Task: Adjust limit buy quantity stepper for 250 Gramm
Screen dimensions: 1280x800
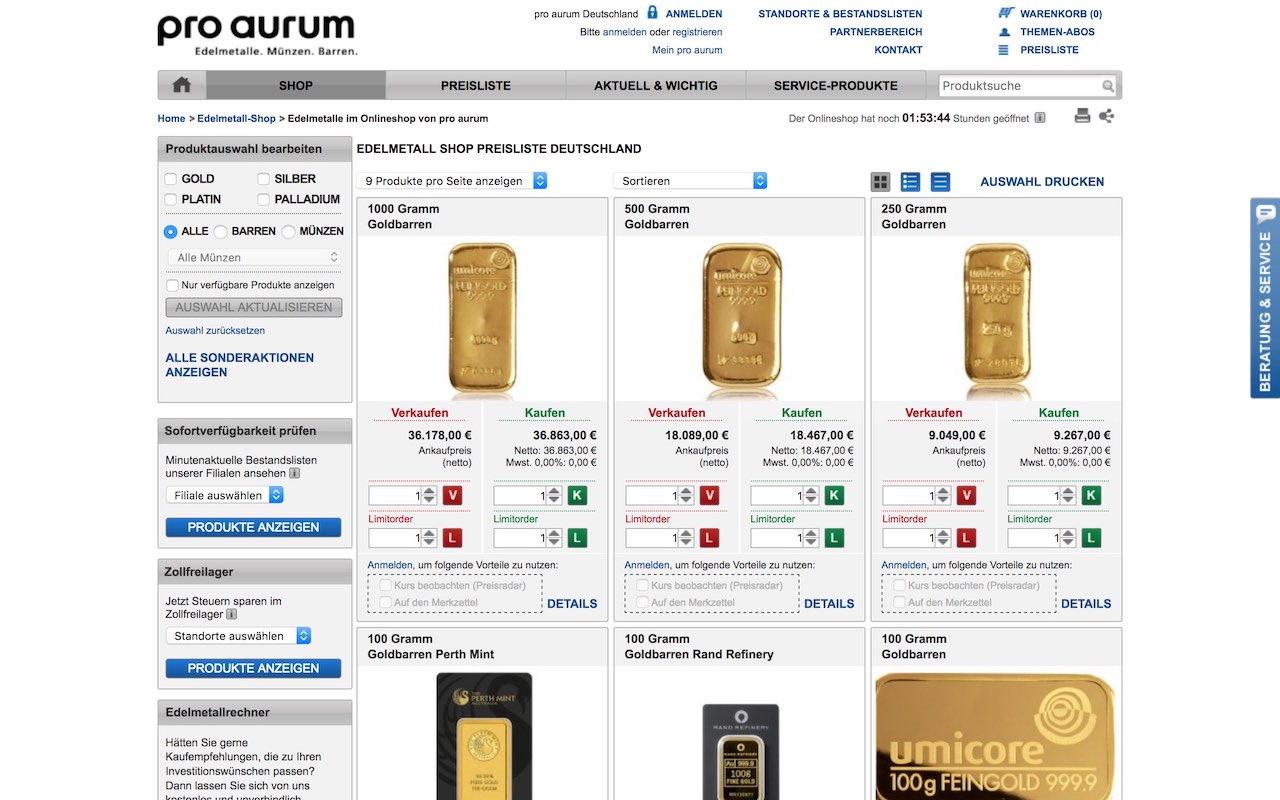Action: point(1068,538)
